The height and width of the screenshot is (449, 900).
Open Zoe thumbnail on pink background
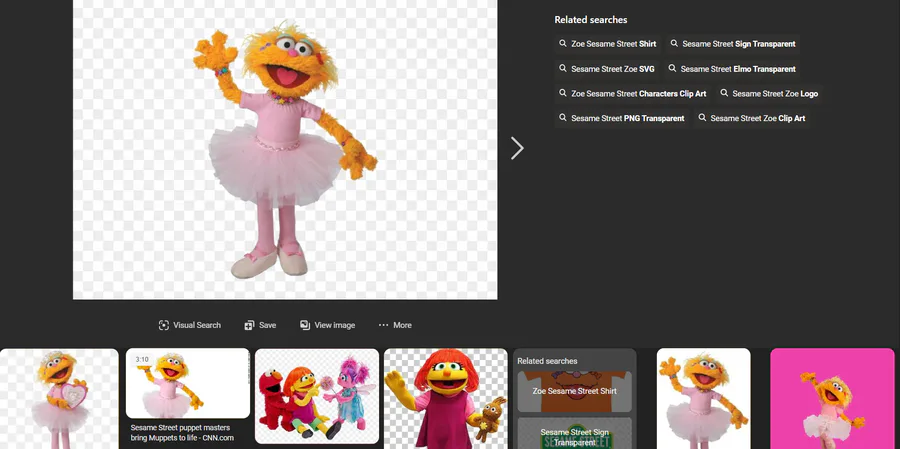(832, 398)
